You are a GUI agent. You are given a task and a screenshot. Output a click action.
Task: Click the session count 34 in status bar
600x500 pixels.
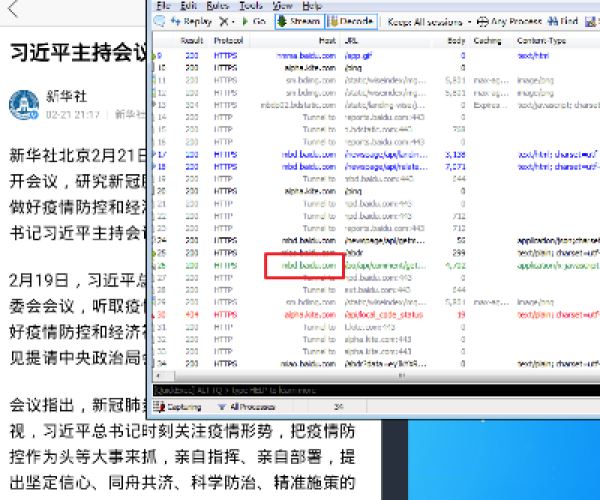pyautogui.click(x=338, y=407)
